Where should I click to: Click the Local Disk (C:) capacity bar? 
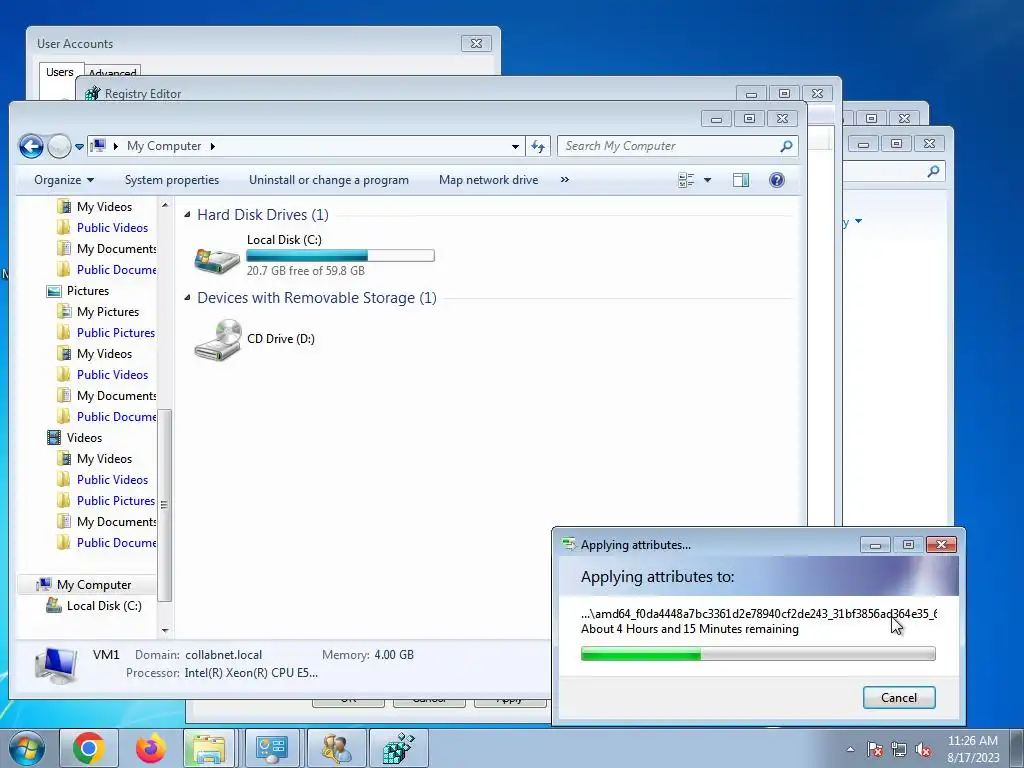pyautogui.click(x=340, y=255)
